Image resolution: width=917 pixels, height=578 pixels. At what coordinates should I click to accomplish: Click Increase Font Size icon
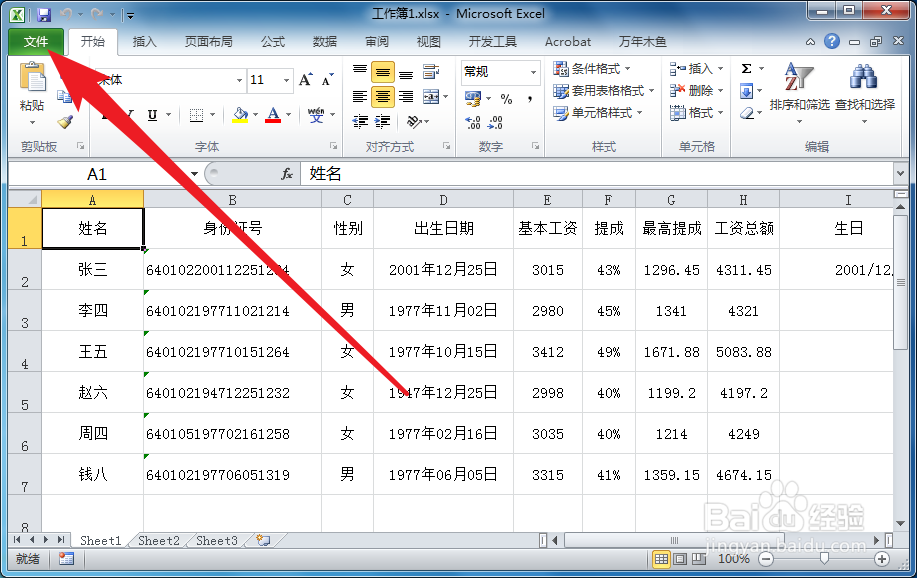(x=305, y=80)
